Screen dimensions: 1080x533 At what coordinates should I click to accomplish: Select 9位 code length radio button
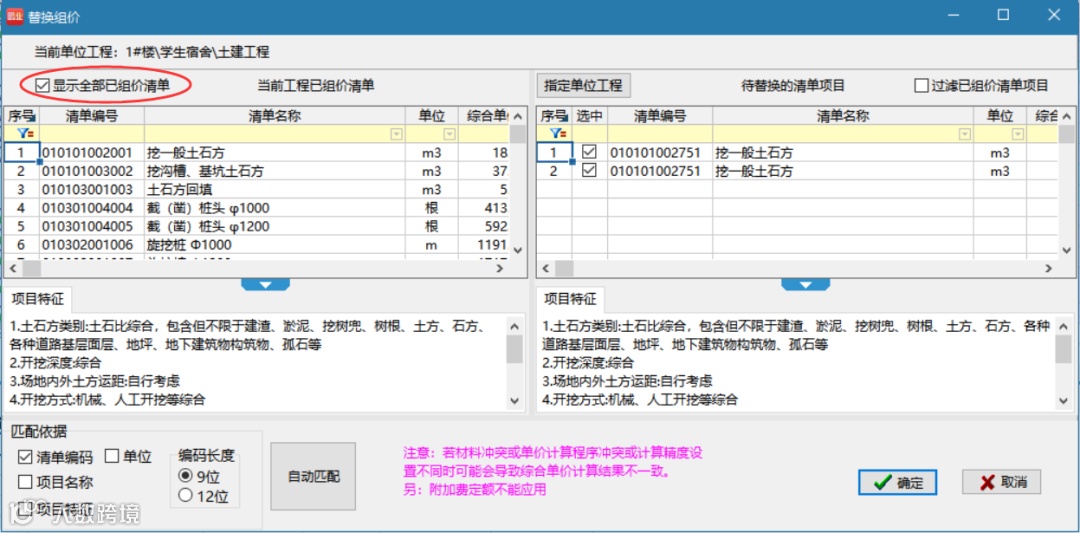(185, 476)
